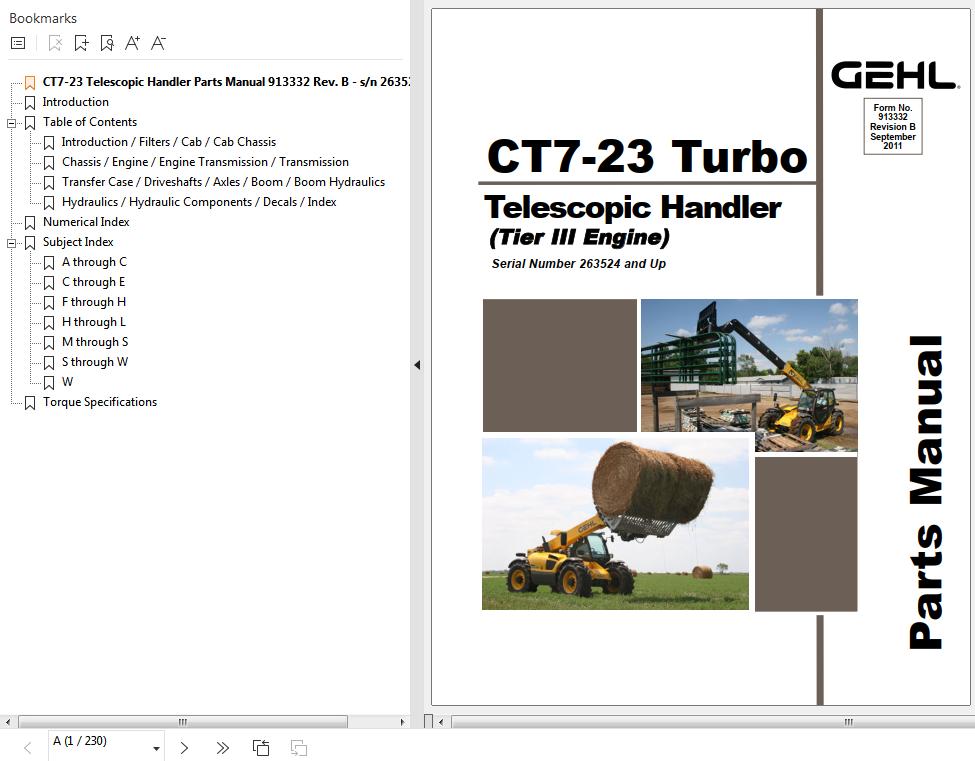This screenshot has width=975, height=761.
Task: Decrease bookmark text size icon
Action: point(158,43)
